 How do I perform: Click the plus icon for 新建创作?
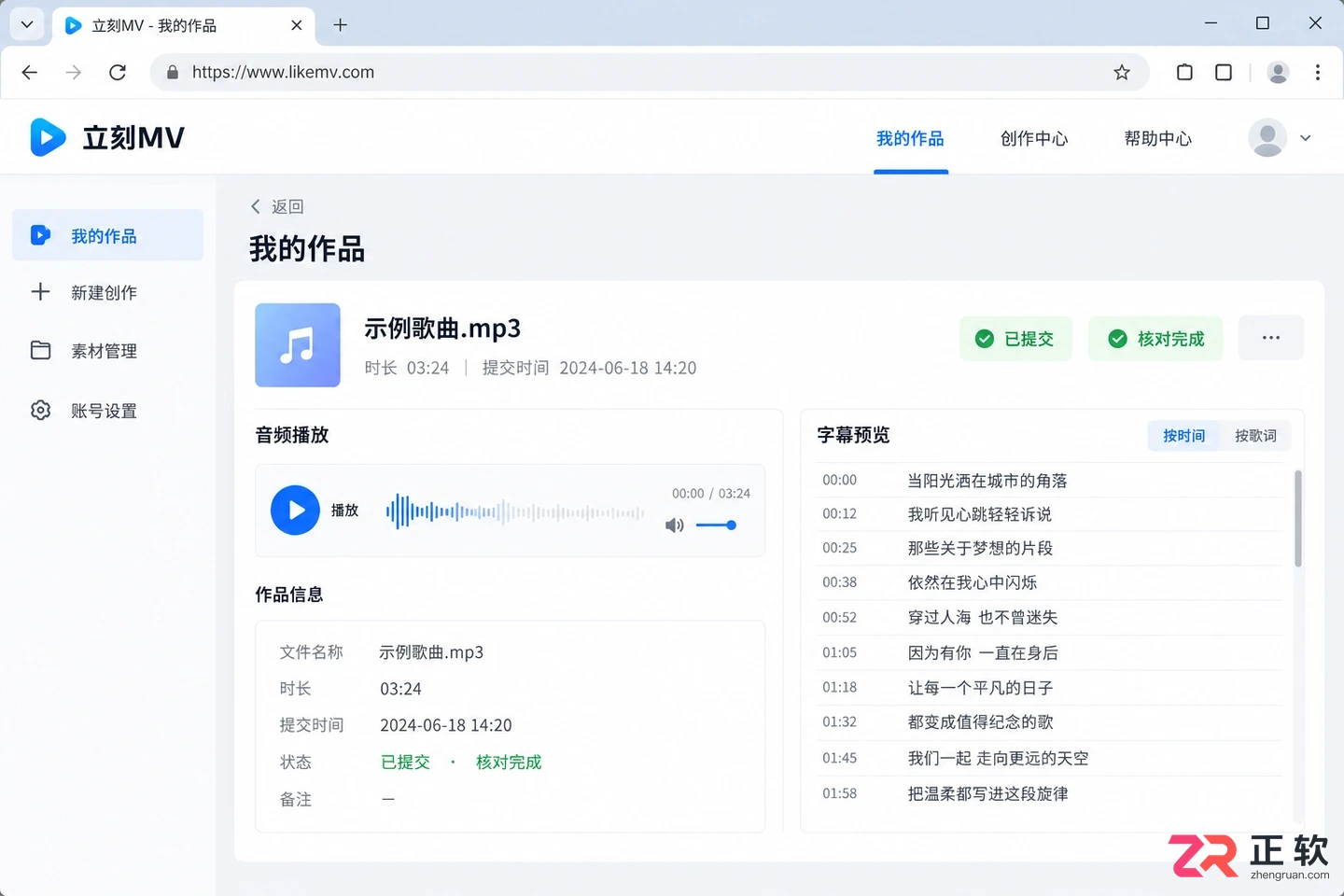(40, 292)
